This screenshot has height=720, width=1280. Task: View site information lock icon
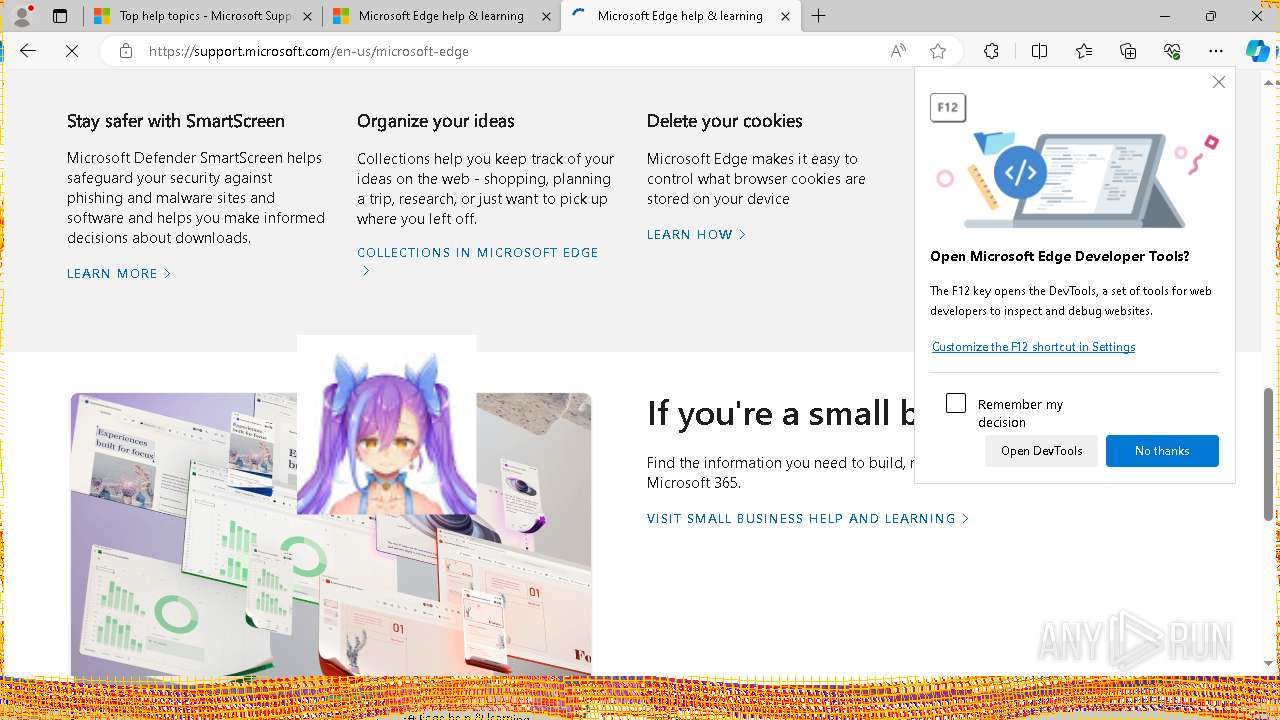[x=126, y=51]
